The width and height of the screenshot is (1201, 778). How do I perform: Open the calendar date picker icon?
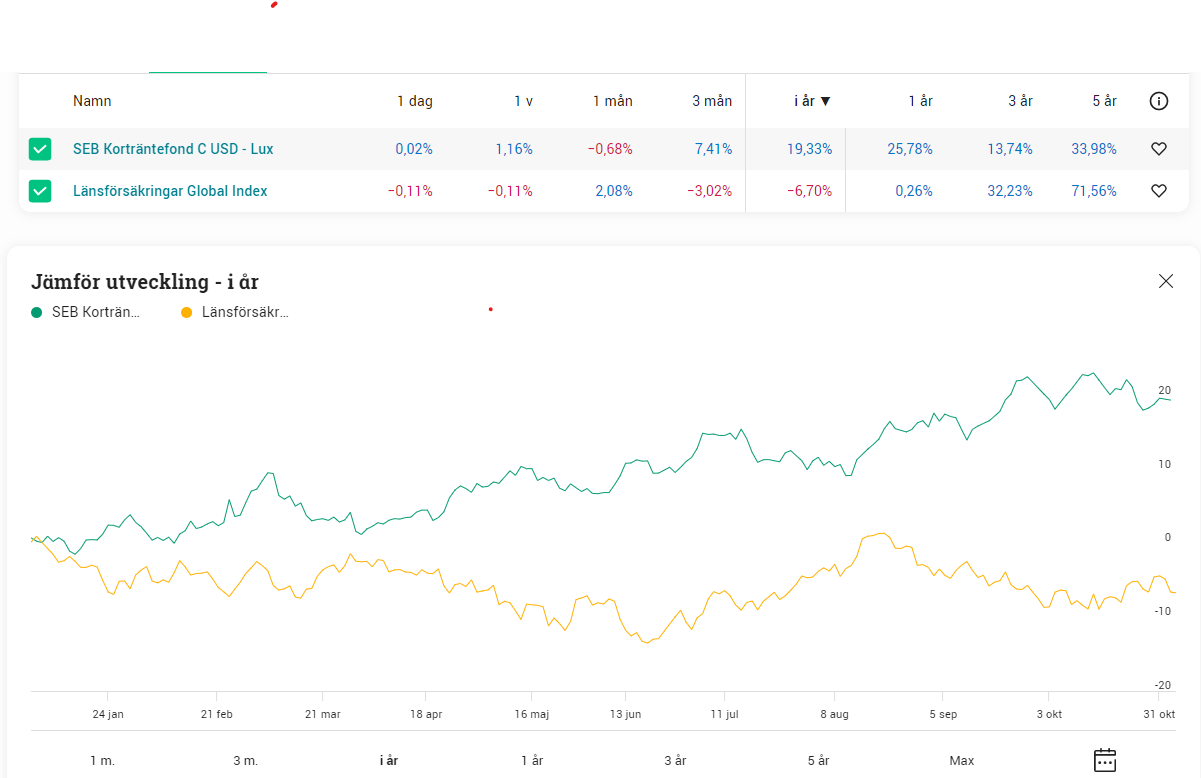point(1105,760)
